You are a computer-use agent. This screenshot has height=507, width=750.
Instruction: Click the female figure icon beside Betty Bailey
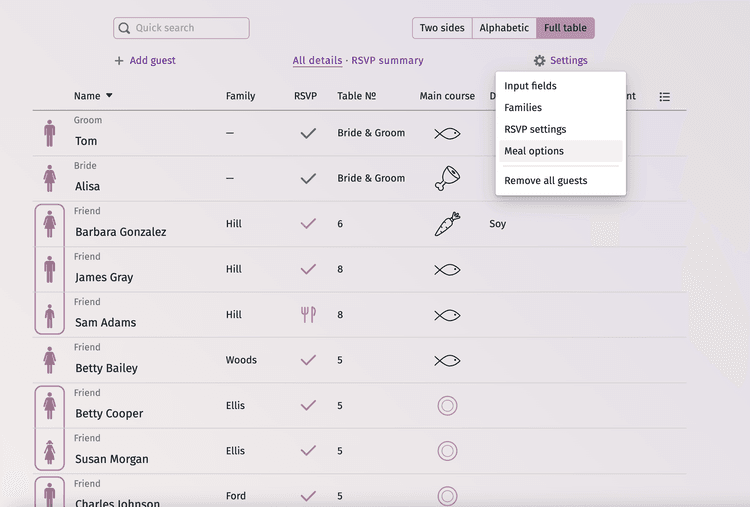49,360
